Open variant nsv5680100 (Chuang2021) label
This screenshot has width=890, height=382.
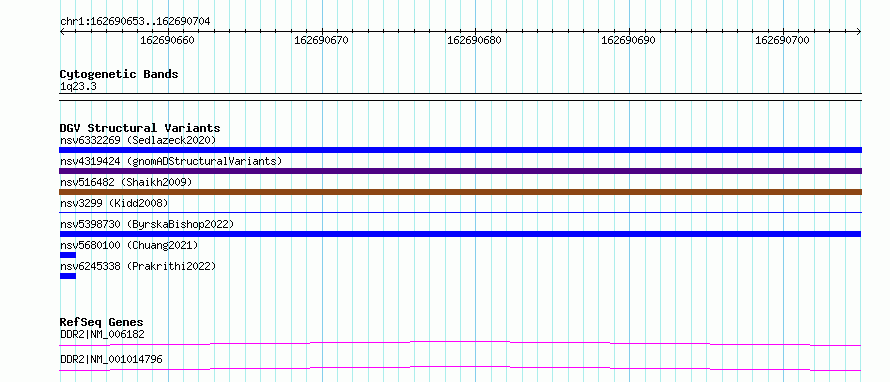click(x=129, y=245)
